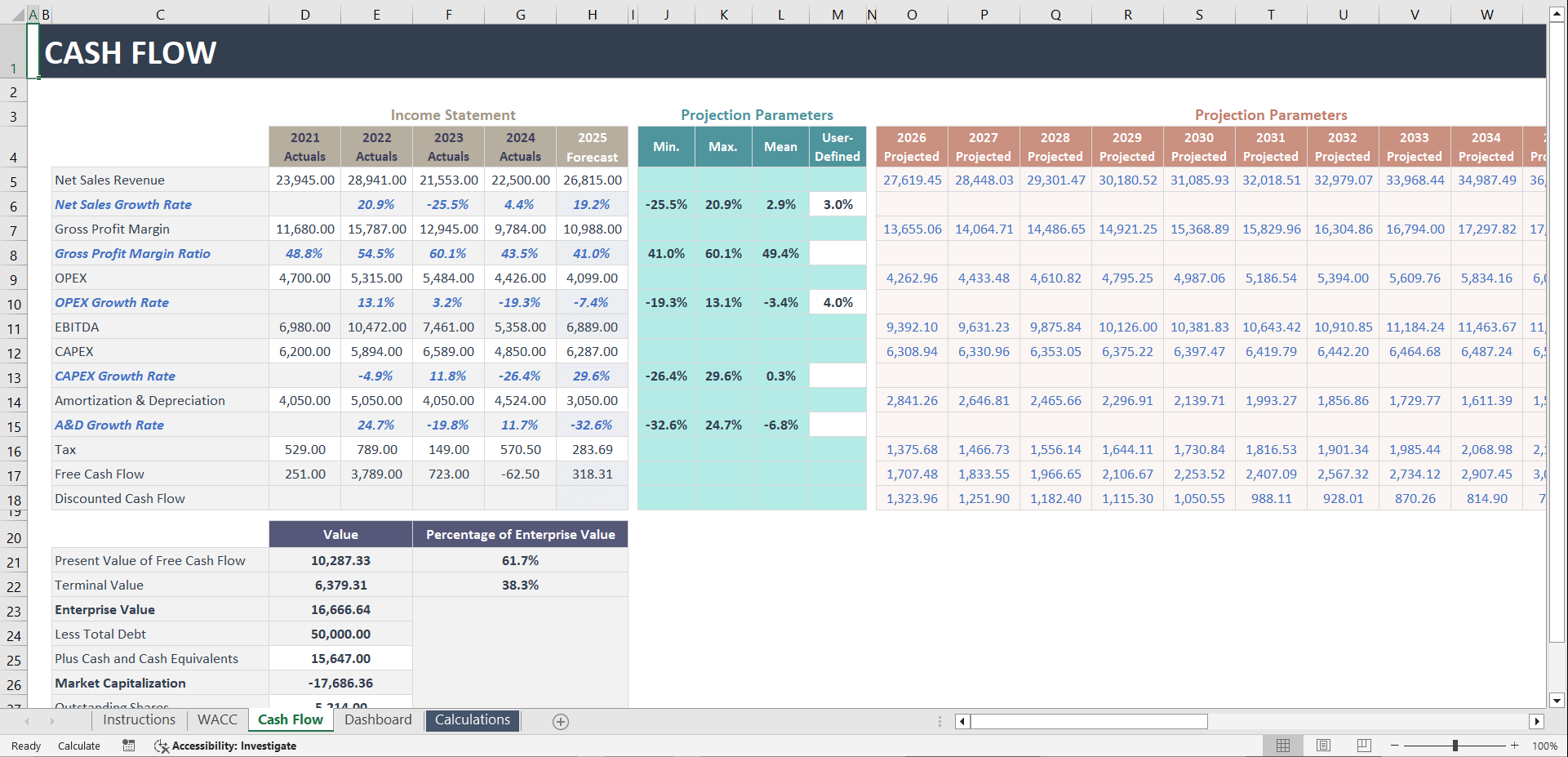Select the 3.0% User-Defined growth rate cell
The height and width of the screenshot is (757, 1568).
point(837,204)
